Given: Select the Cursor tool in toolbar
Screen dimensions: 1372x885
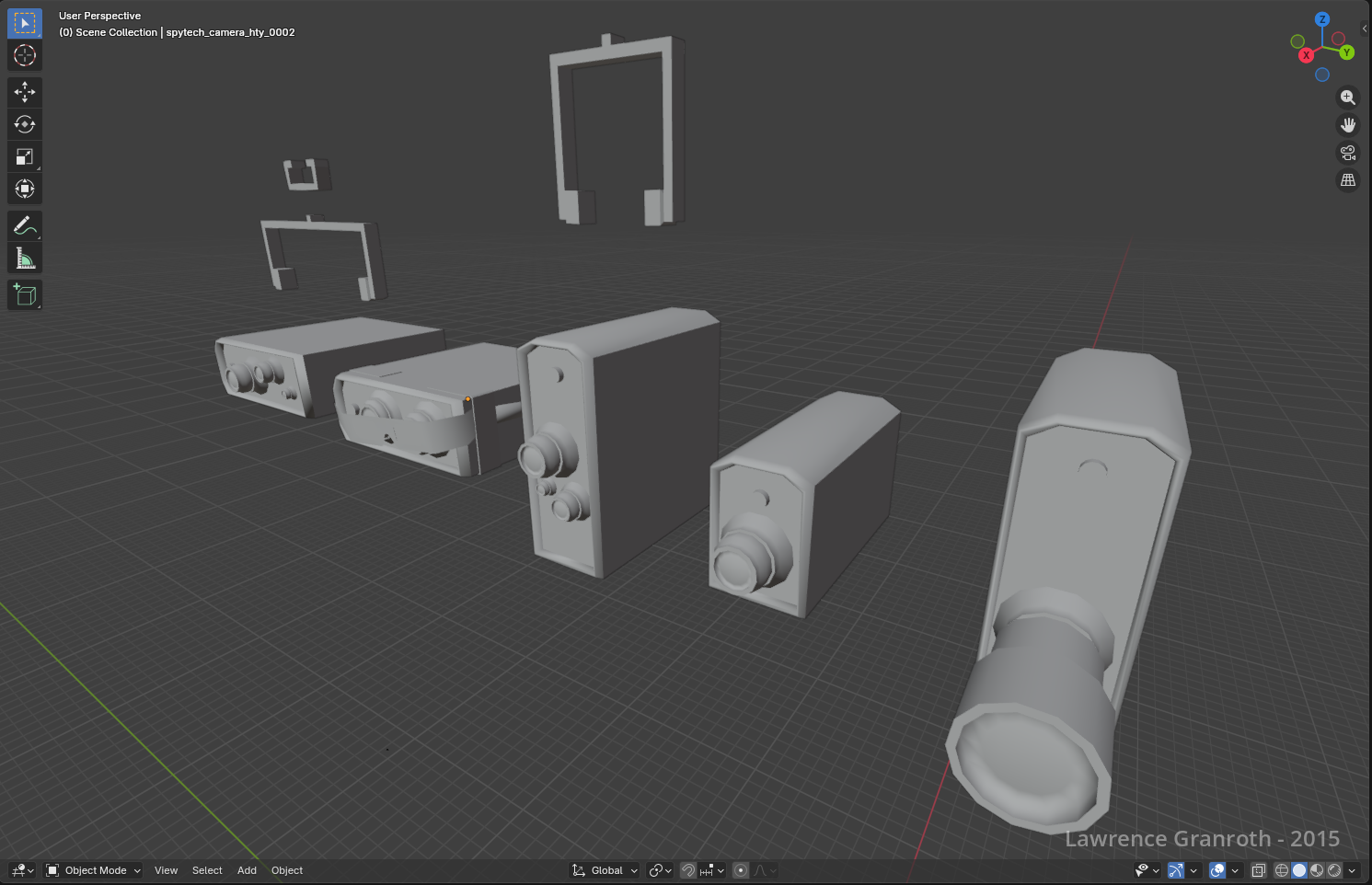Looking at the screenshot, I should point(25,55).
